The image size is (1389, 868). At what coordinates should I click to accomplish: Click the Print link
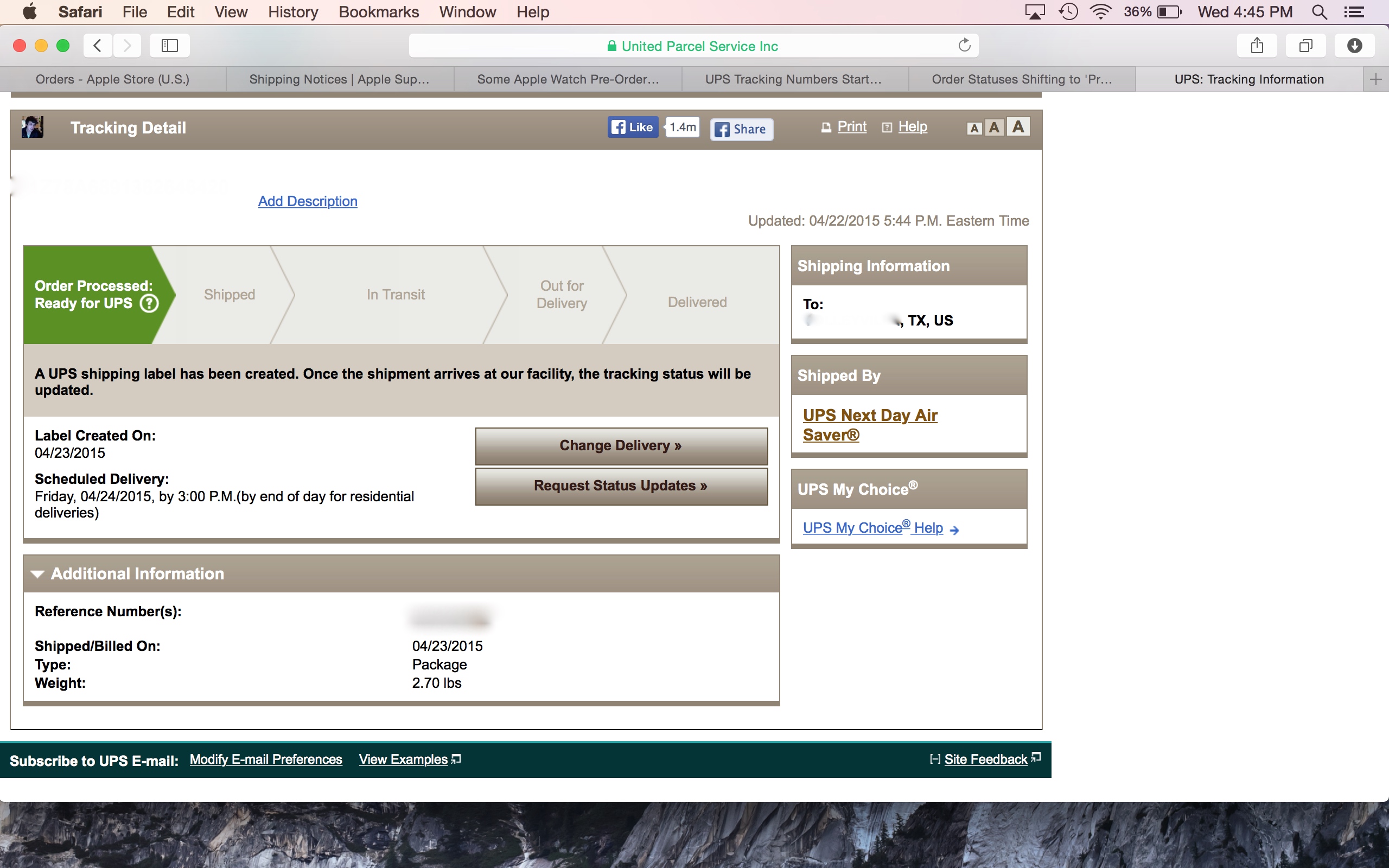pos(852,127)
